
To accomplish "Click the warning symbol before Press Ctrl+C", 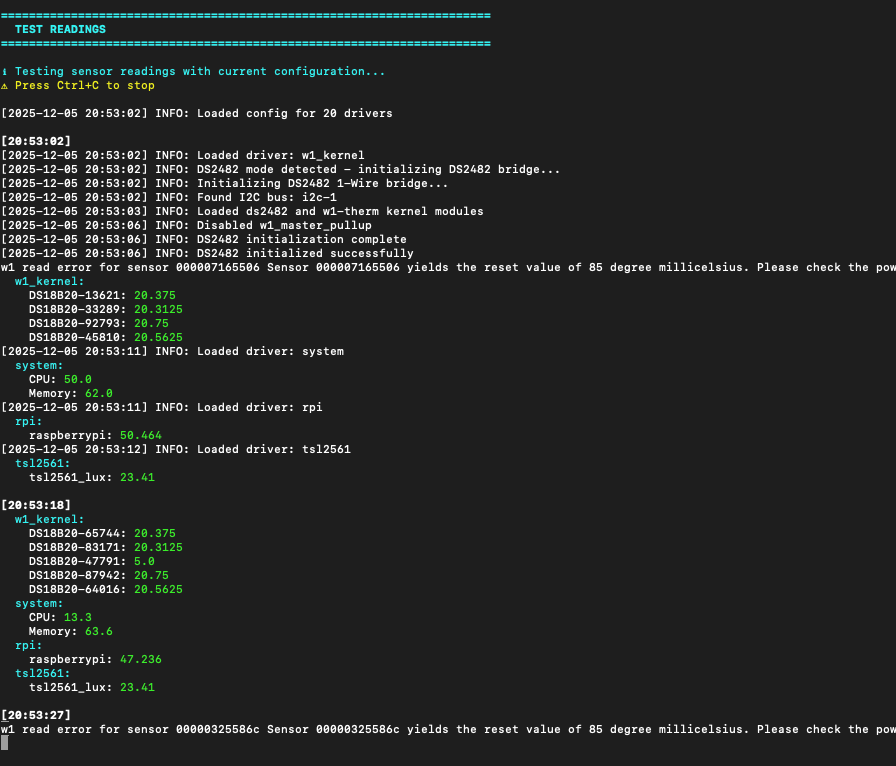I will 5,86.
